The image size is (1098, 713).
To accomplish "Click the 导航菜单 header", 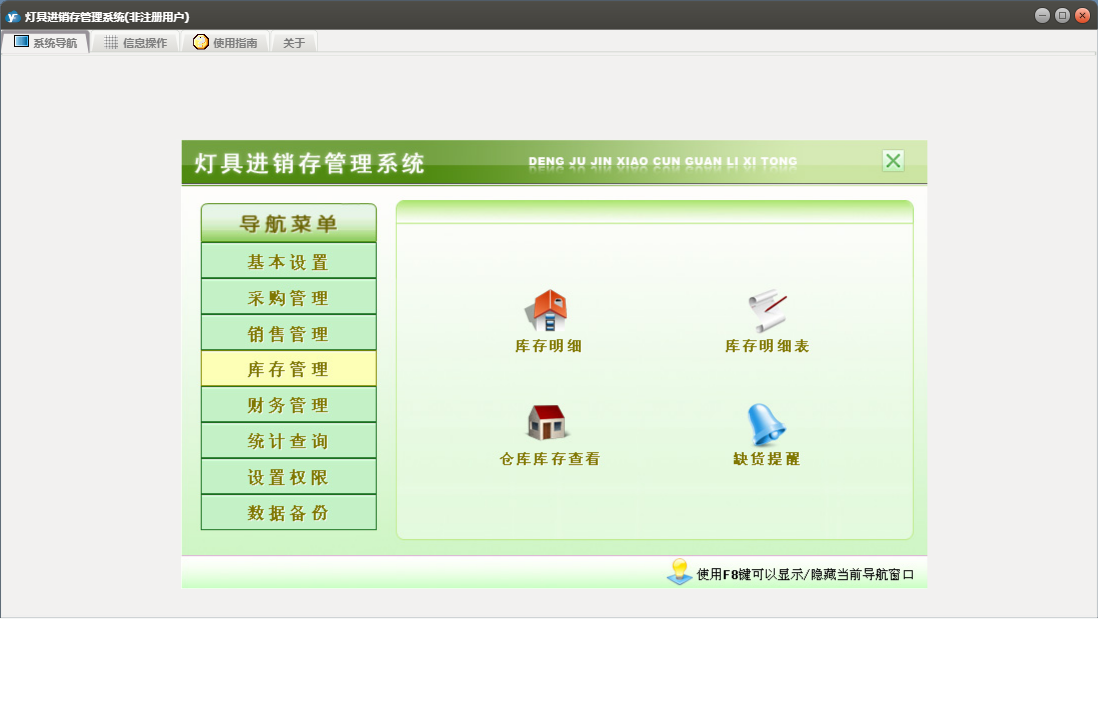I will point(289,223).
